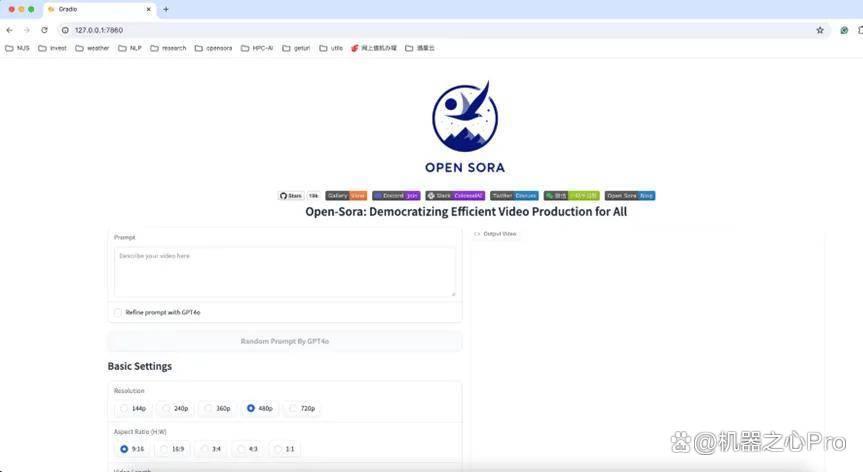Bookmark this page with the star icon

tap(820, 30)
